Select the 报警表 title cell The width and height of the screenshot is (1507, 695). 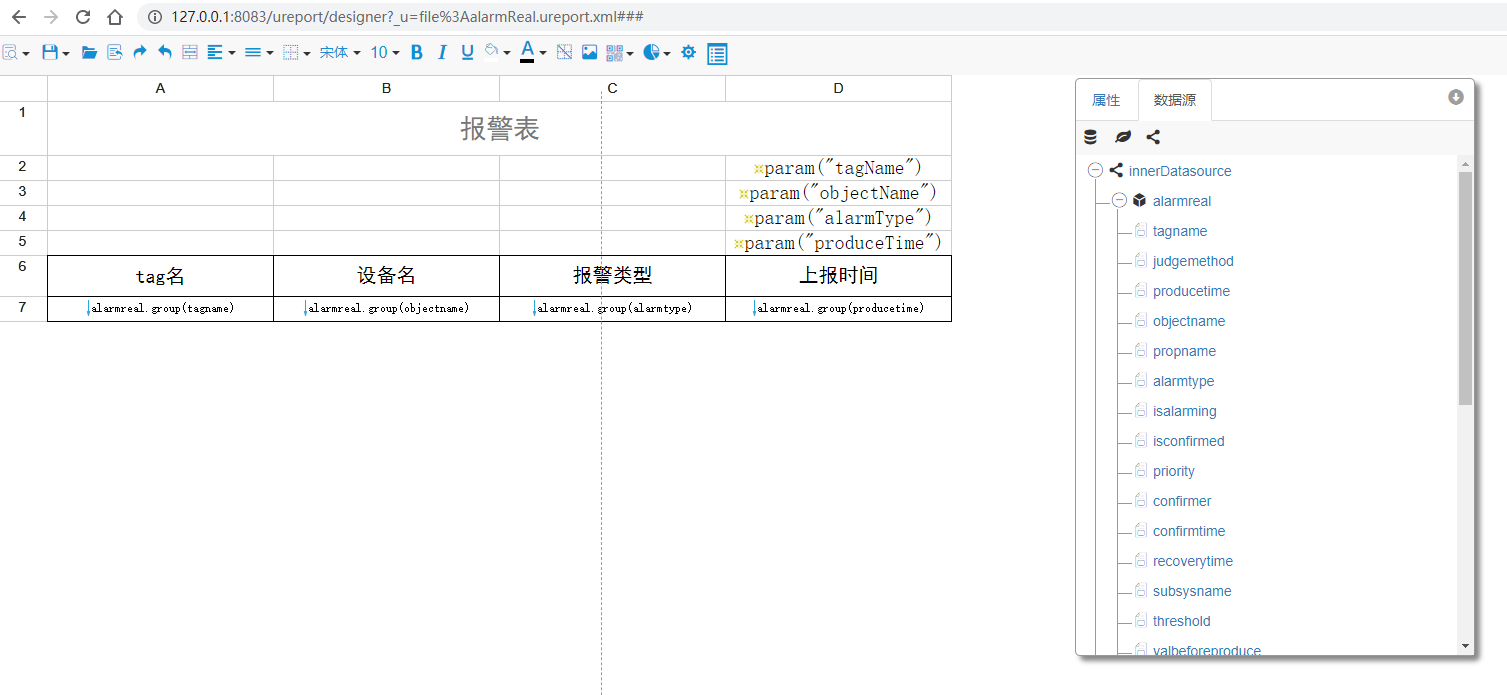[499, 128]
